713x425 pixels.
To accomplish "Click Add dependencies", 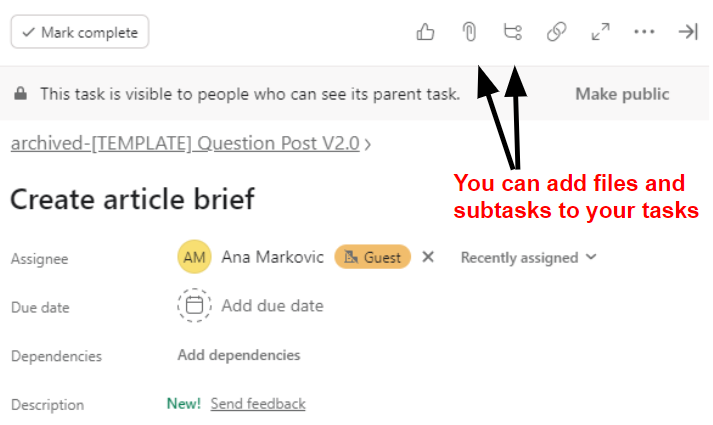I will point(239,355).
